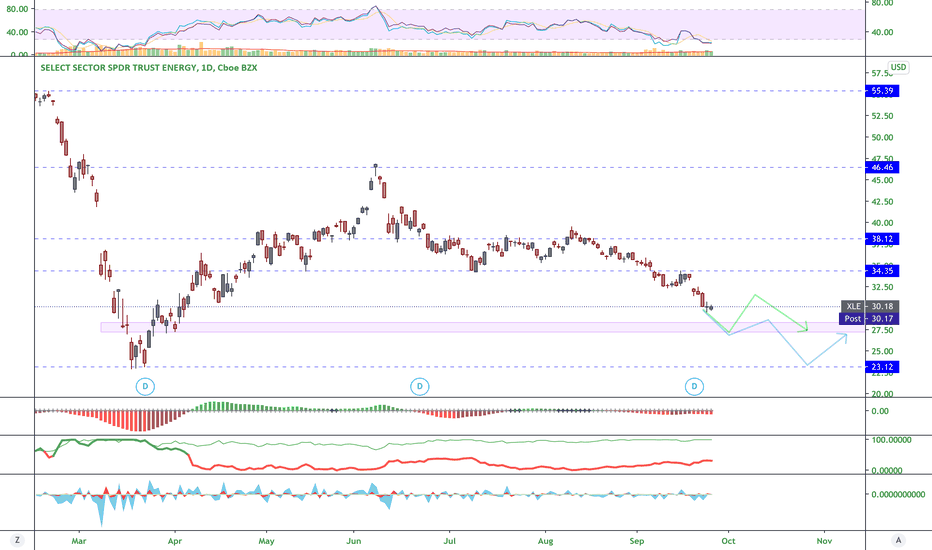Click the May label on the time axis

click(266, 541)
